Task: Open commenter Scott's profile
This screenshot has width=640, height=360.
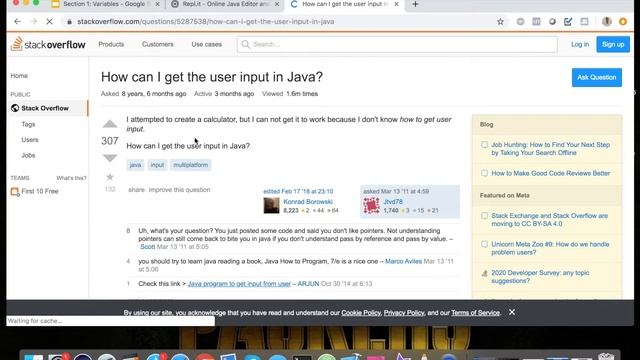Action: pyautogui.click(x=147, y=247)
